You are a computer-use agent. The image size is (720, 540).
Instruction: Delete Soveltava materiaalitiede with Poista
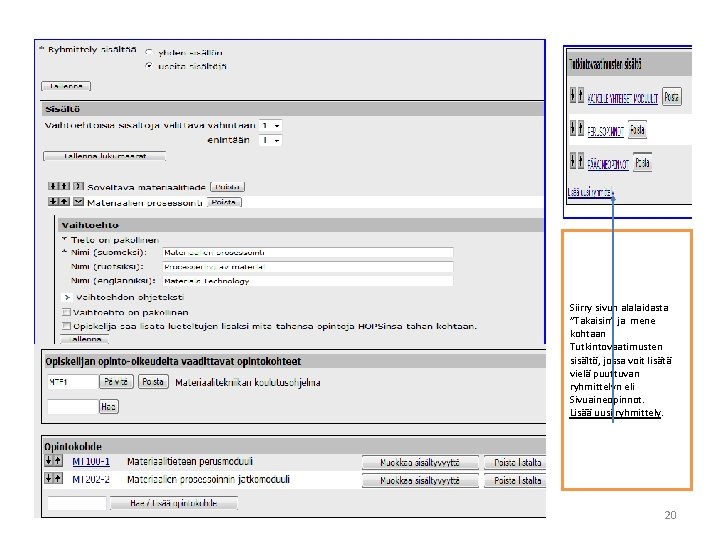[228, 187]
